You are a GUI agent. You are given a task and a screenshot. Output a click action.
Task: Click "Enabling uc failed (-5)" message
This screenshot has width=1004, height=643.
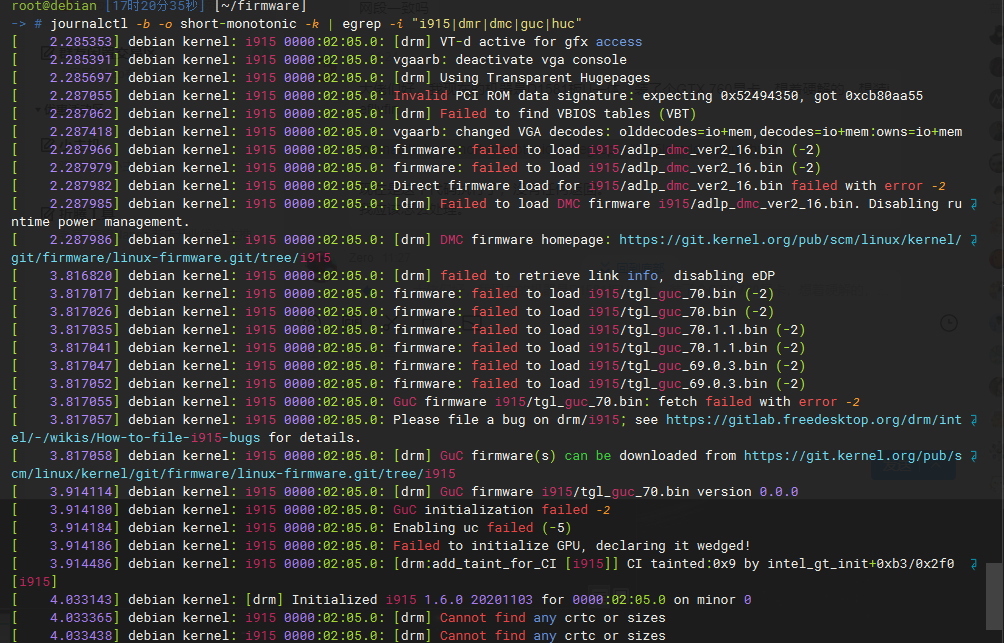tap(482, 527)
